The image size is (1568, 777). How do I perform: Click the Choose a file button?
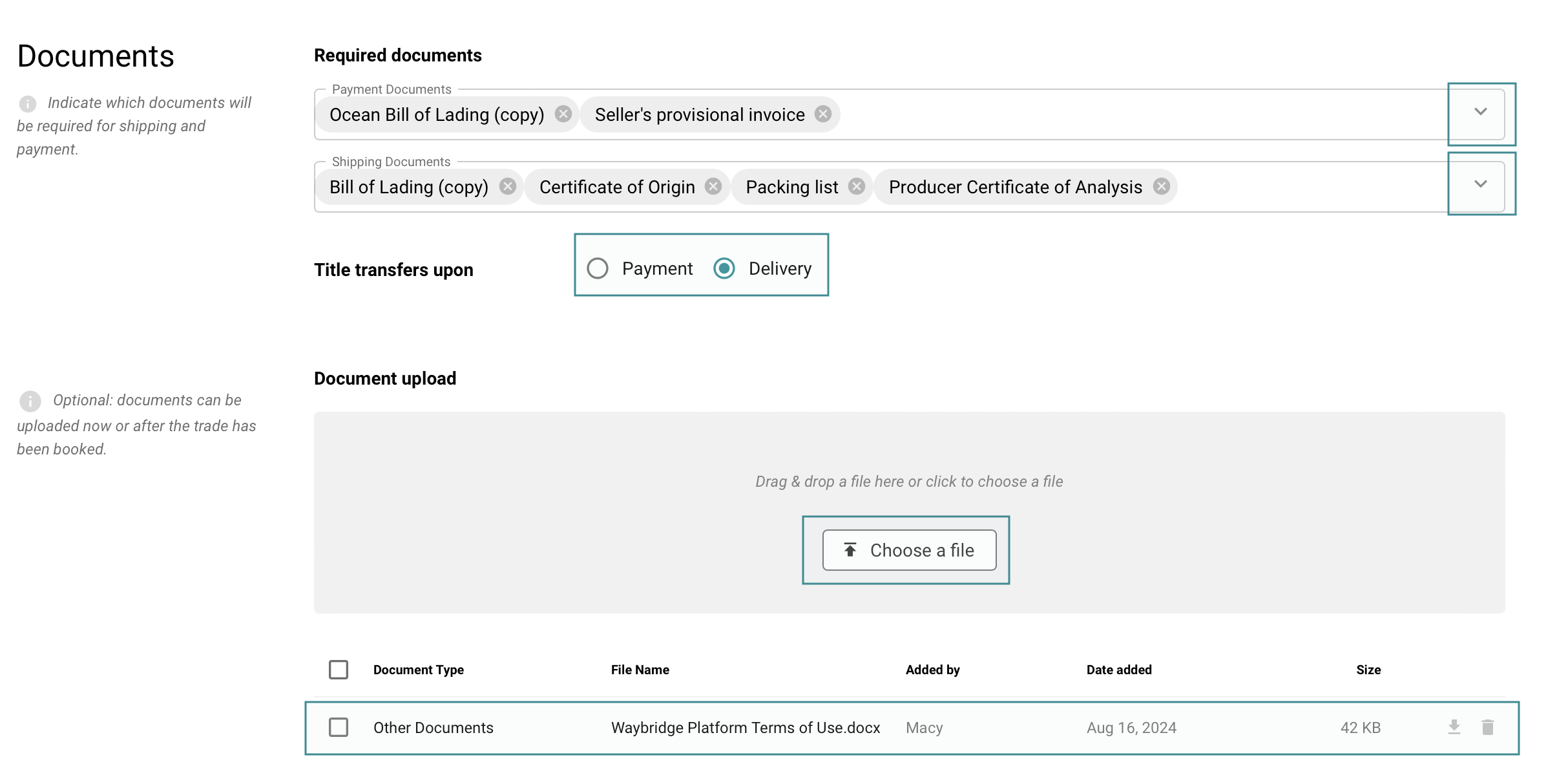tap(909, 550)
